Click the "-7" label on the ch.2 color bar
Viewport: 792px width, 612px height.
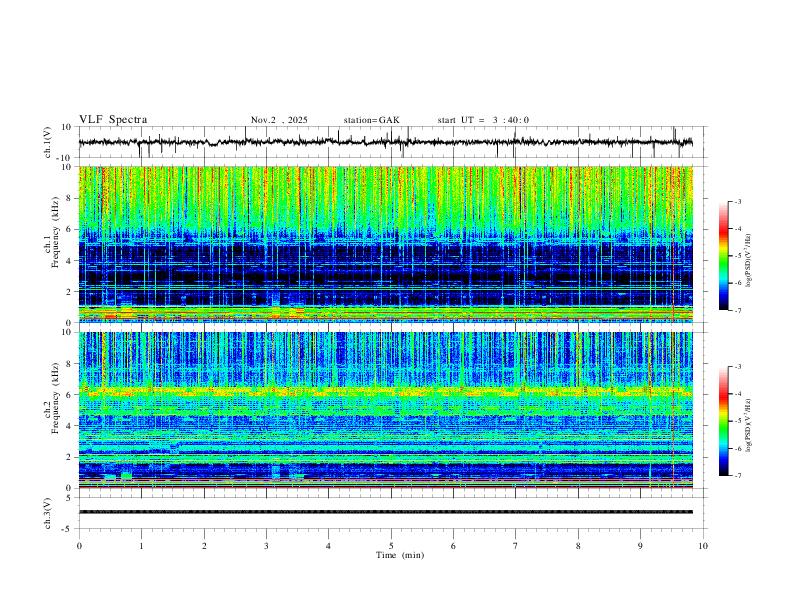(x=737, y=475)
